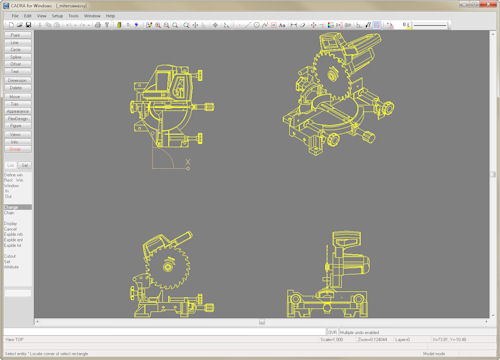Click the Zoom in magnifier icon
Viewport: 500px width, 360px height.
pyautogui.click(x=158, y=25)
